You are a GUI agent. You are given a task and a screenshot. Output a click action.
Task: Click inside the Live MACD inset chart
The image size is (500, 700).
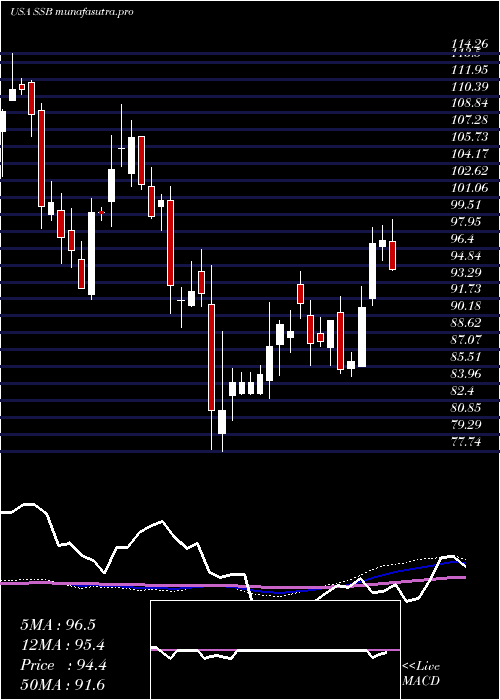click(x=275, y=650)
